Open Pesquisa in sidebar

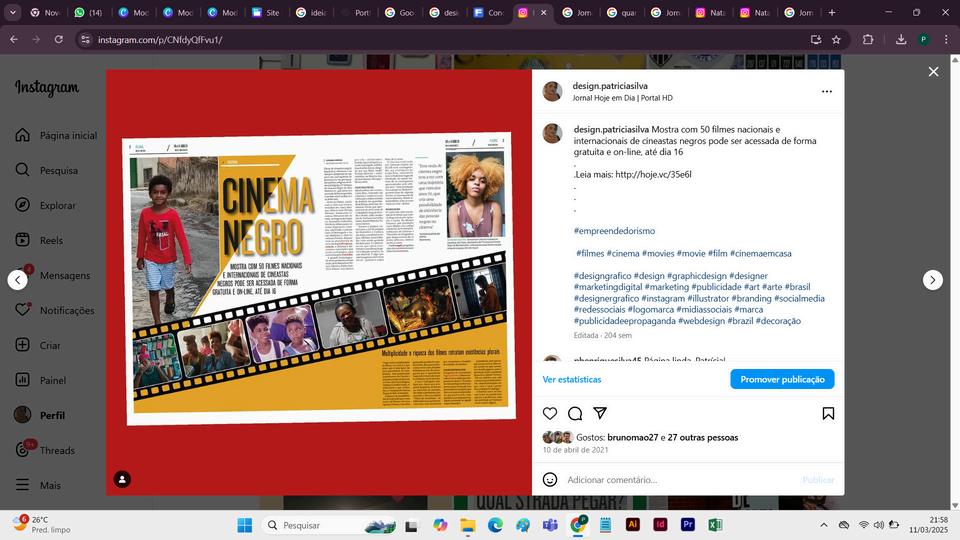[x=47, y=170]
